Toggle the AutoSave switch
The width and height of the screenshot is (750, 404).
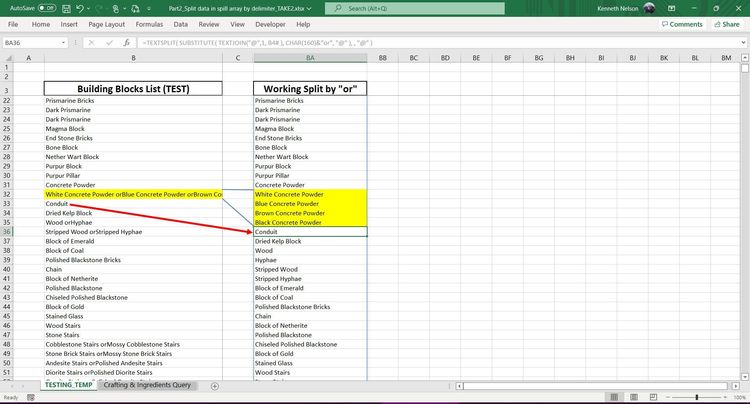[47, 8]
